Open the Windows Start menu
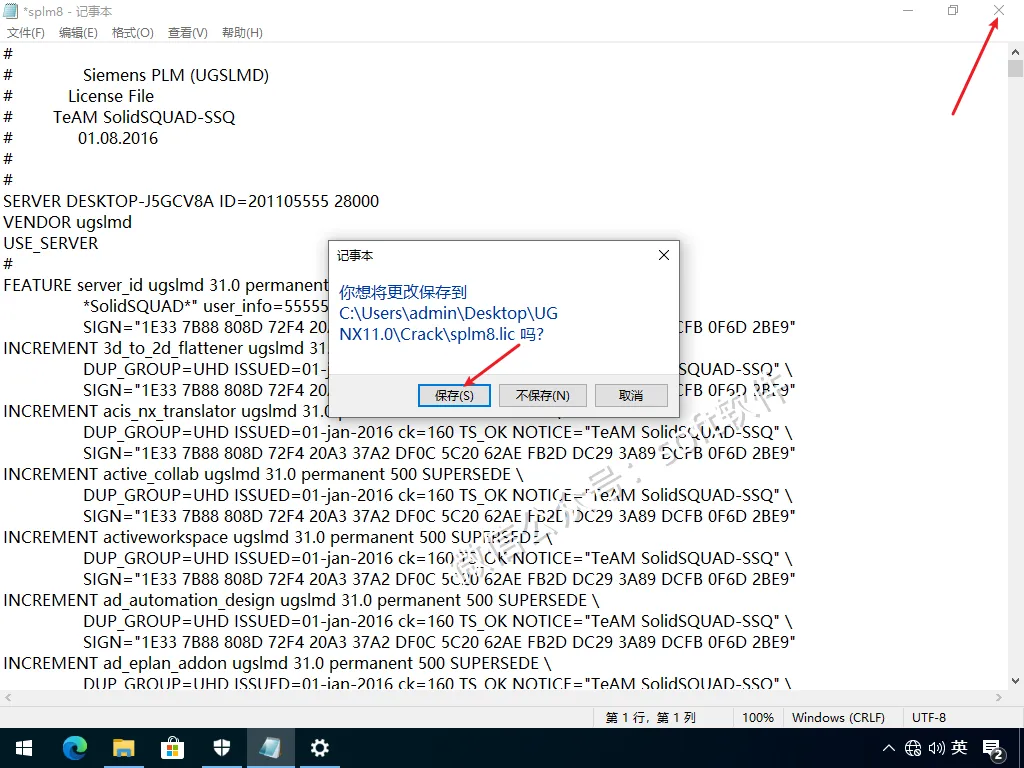This screenshot has width=1024, height=768. coord(24,748)
